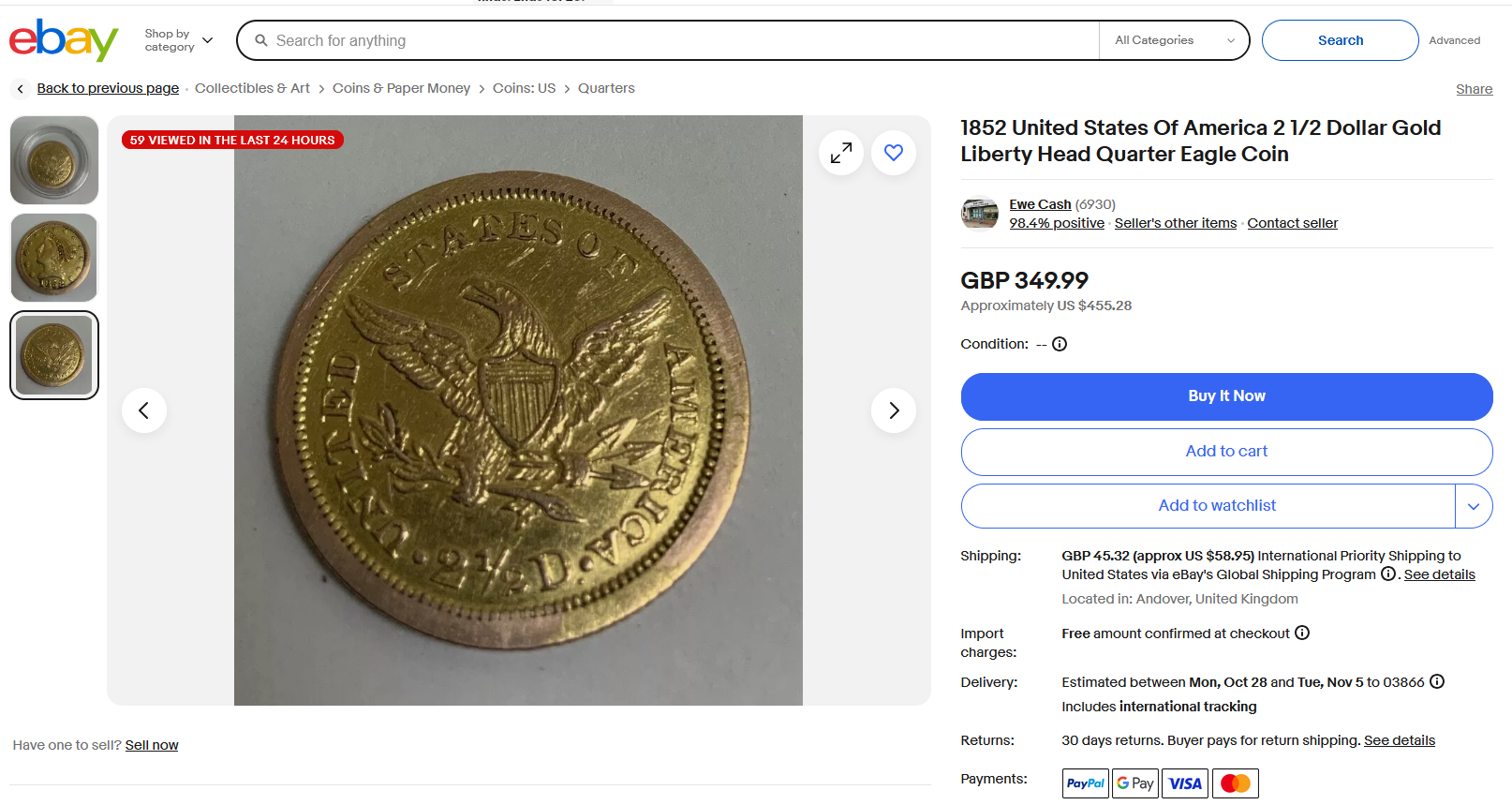Screen dimensions: 1512x805
Task: Select the second coin thumbnail
Action: pos(54,258)
